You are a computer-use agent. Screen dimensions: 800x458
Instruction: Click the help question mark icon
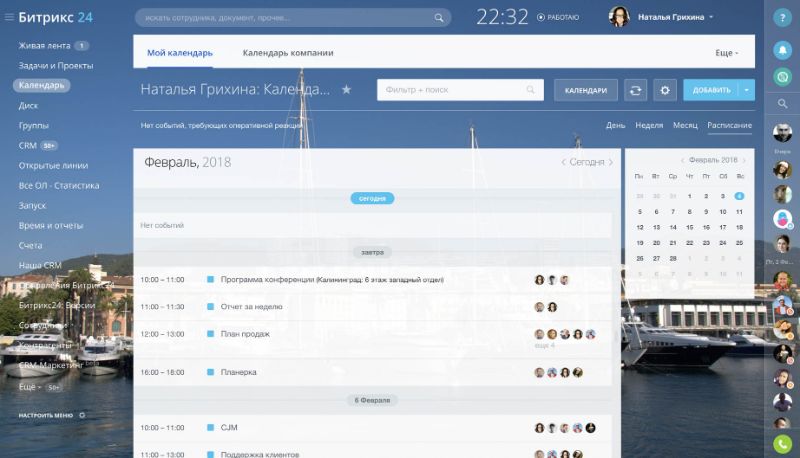pos(782,18)
